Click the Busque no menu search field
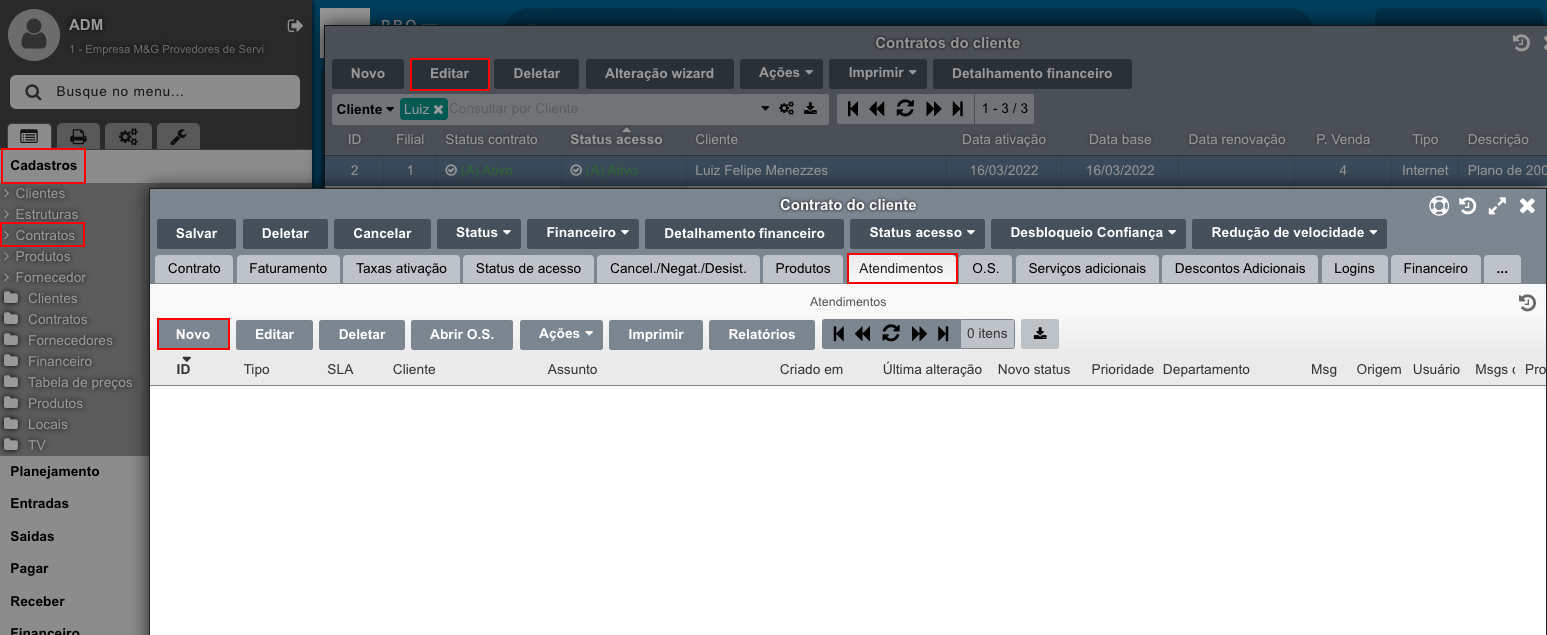The image size is (1547, 635). [x=155, y=92]
